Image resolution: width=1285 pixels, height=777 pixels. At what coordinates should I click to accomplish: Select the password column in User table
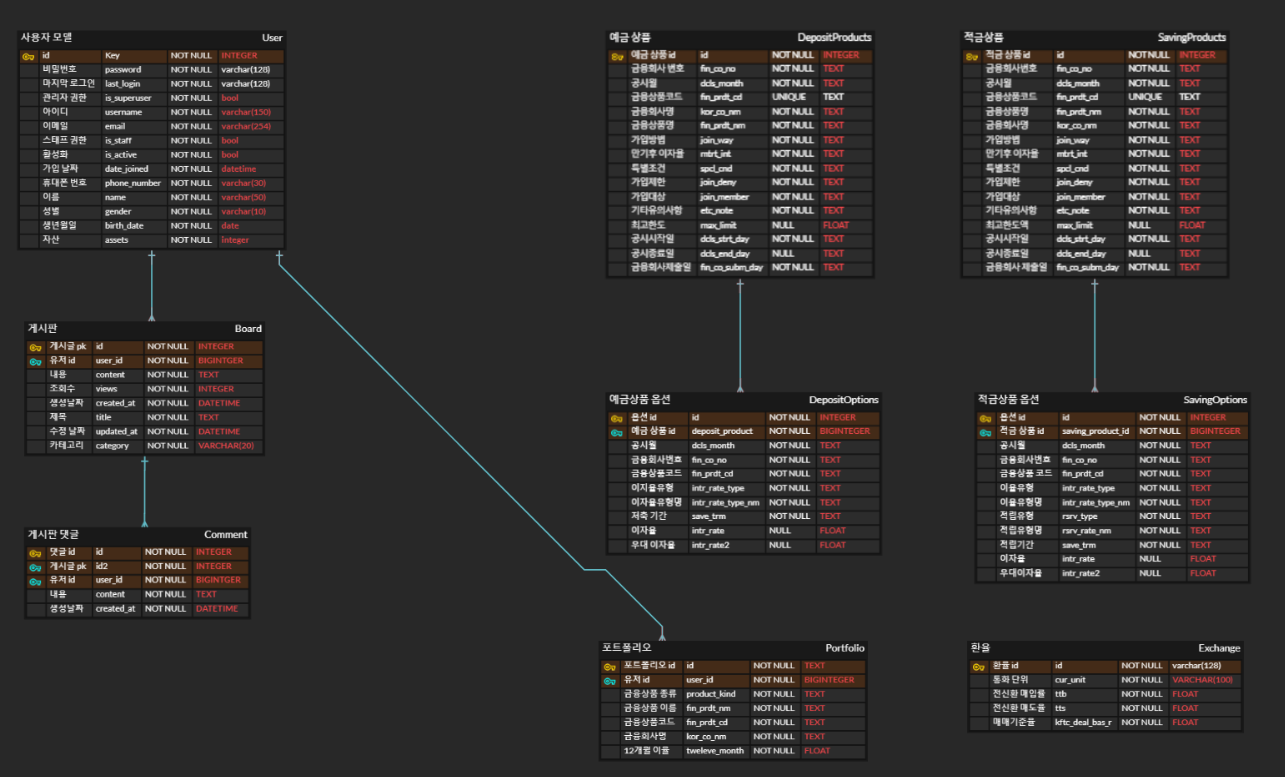coord(123,70)
